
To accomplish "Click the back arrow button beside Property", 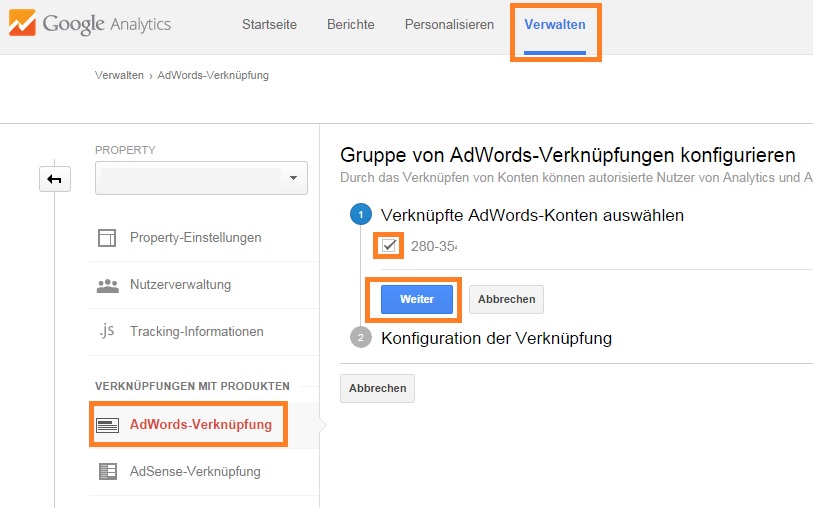I will coord(55,179).
